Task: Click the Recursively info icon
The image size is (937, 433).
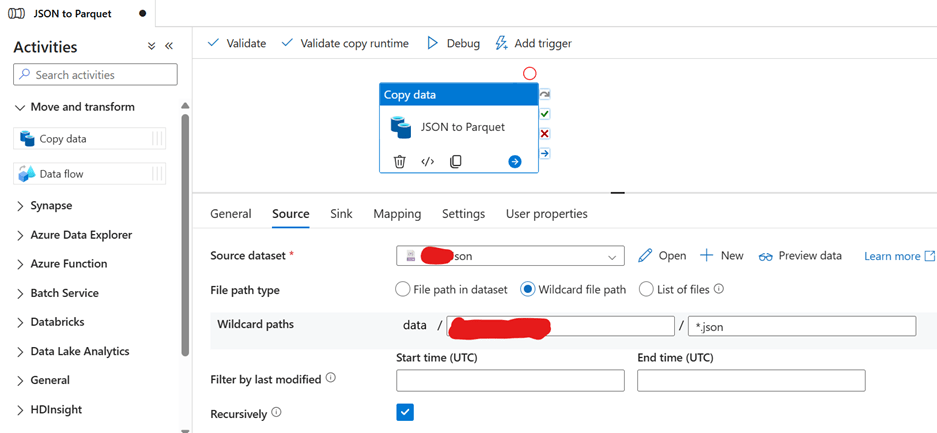Action: pyautogui.click(x=276, y=412)
